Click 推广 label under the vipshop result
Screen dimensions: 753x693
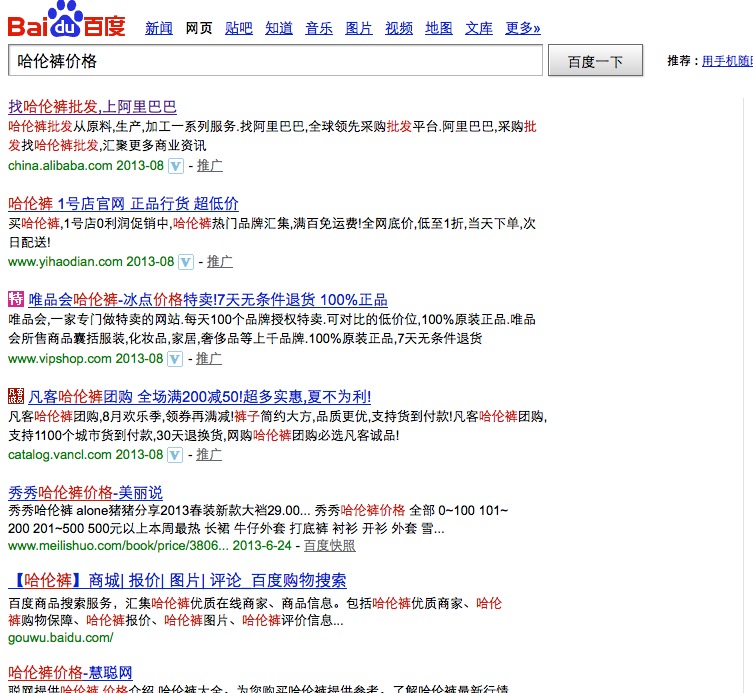point(208,359)
